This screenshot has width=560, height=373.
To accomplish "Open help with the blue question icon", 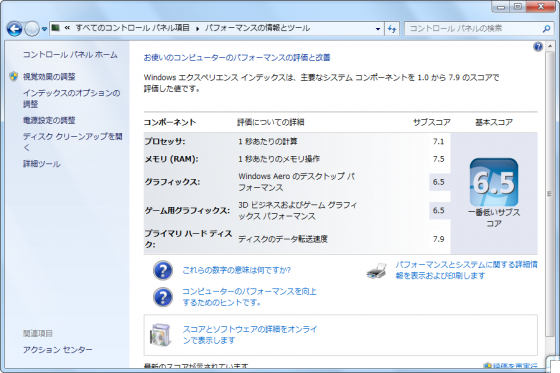I will point(538,47).
